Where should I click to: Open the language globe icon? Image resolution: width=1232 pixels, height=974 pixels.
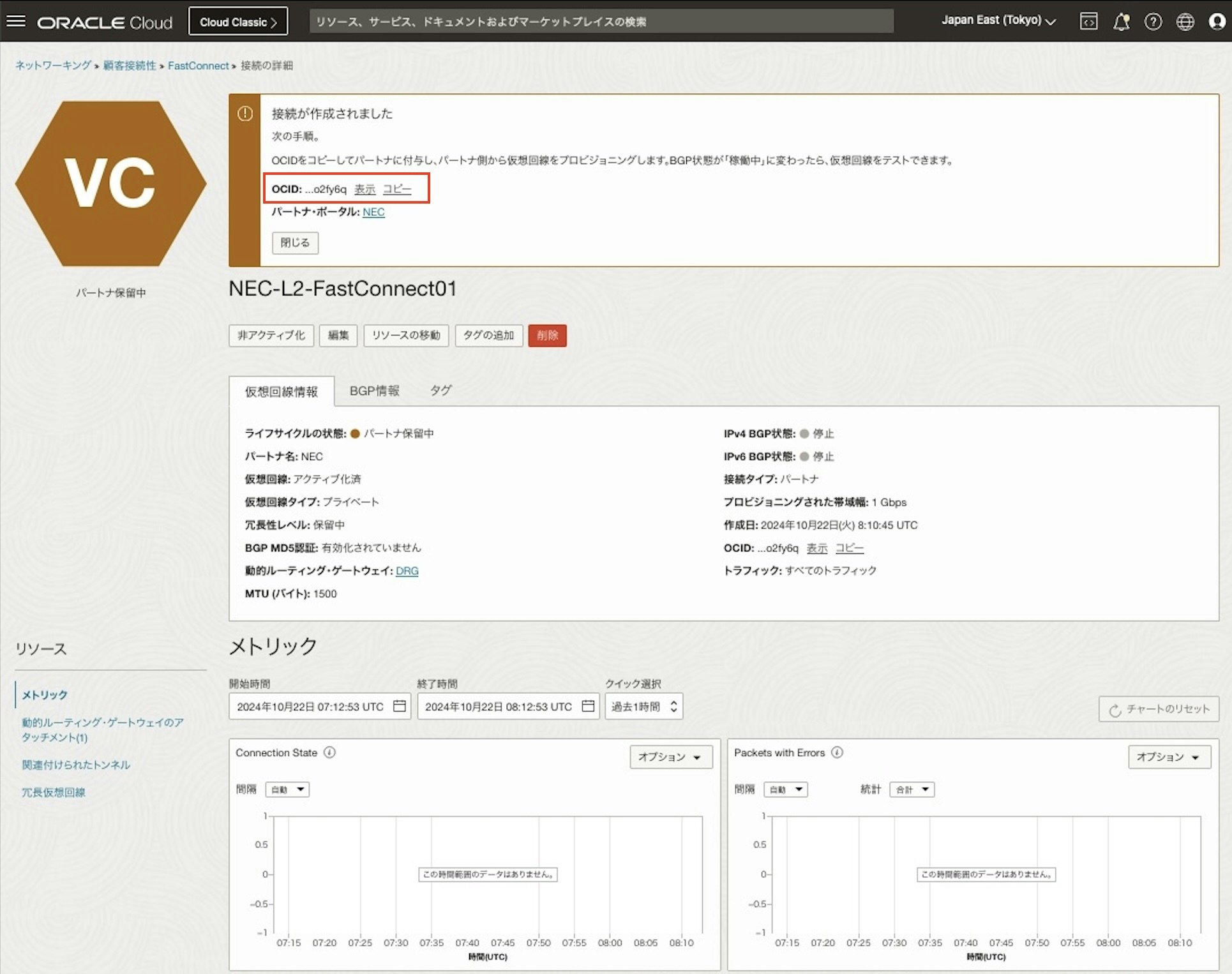(x=1185, y=22)
